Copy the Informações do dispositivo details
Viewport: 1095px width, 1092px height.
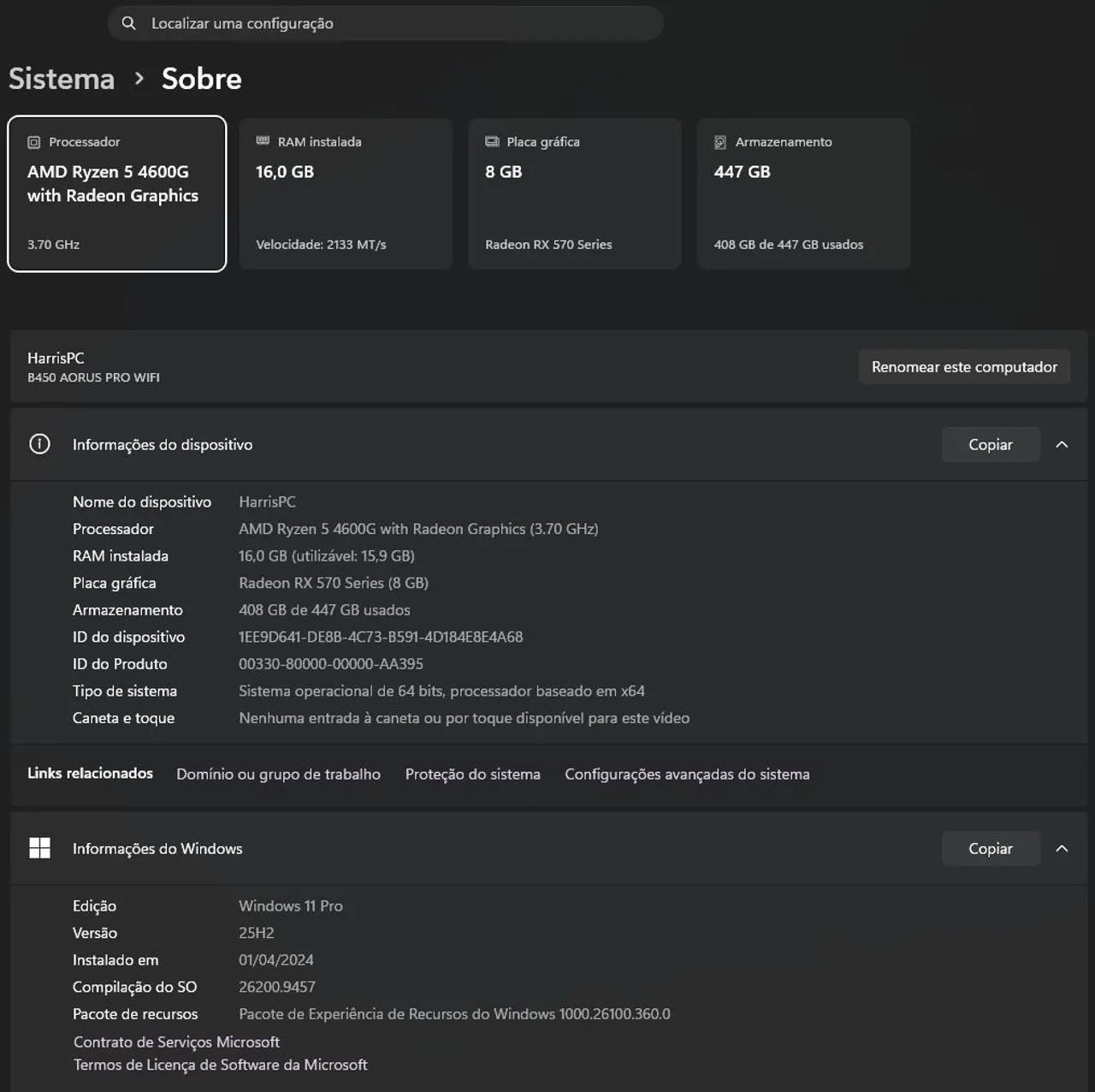pos(991,444)
